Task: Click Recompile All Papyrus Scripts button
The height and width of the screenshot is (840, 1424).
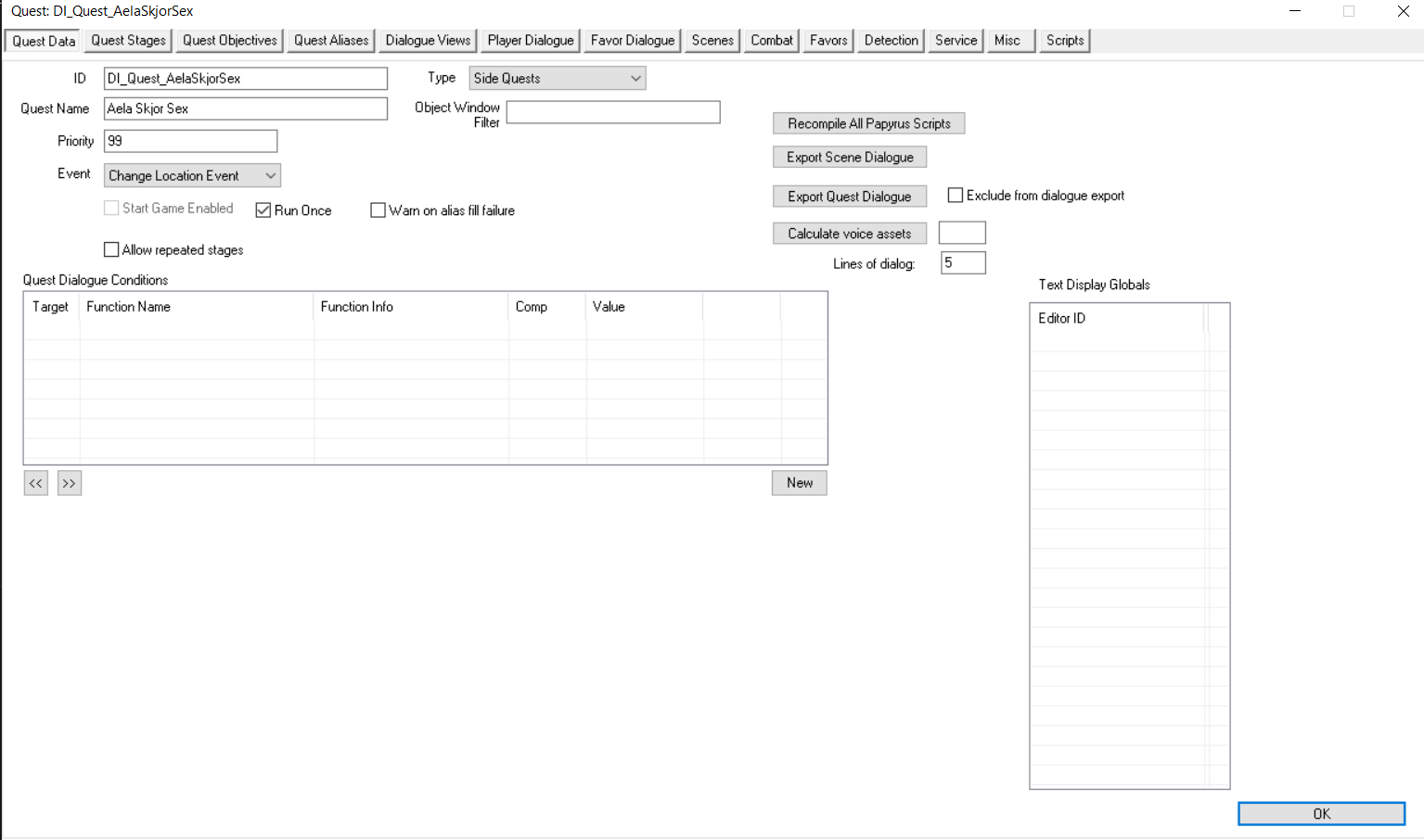Action: pos(869,123)
